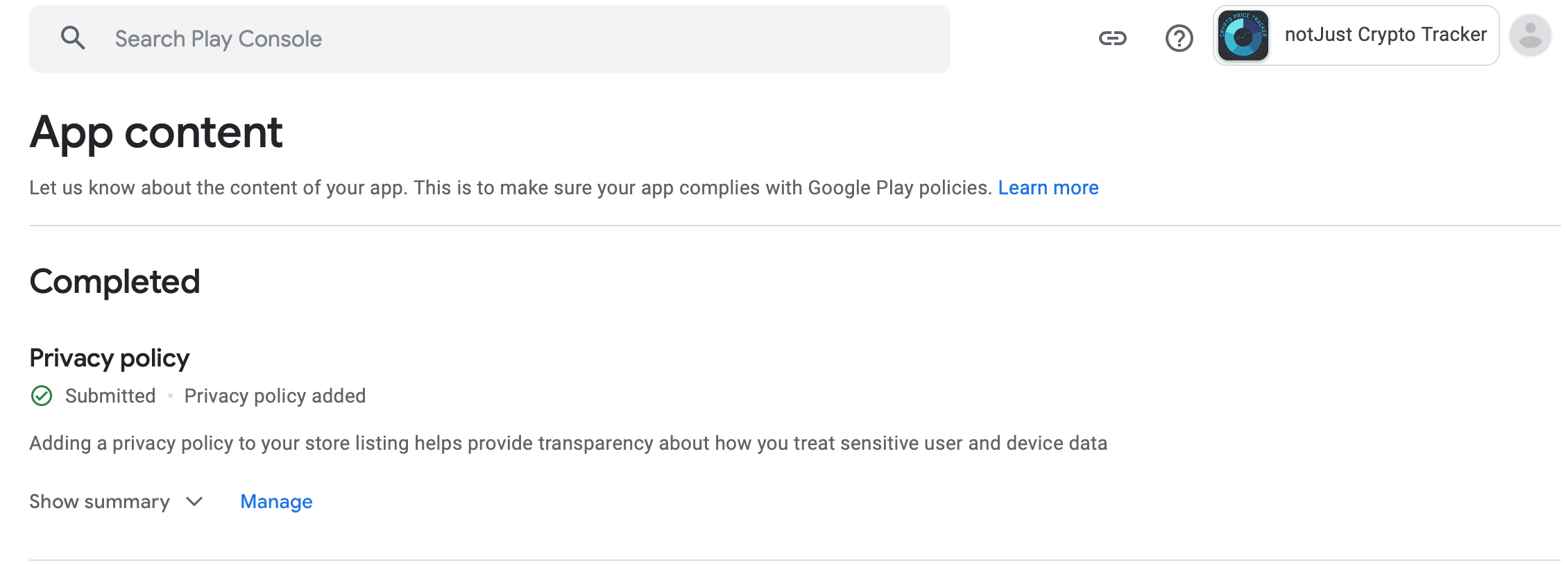Image resolution: width=1568 pixels, height=565 pixels.
Task: Click the Privacy policy added status text
Action: [275, 396]
